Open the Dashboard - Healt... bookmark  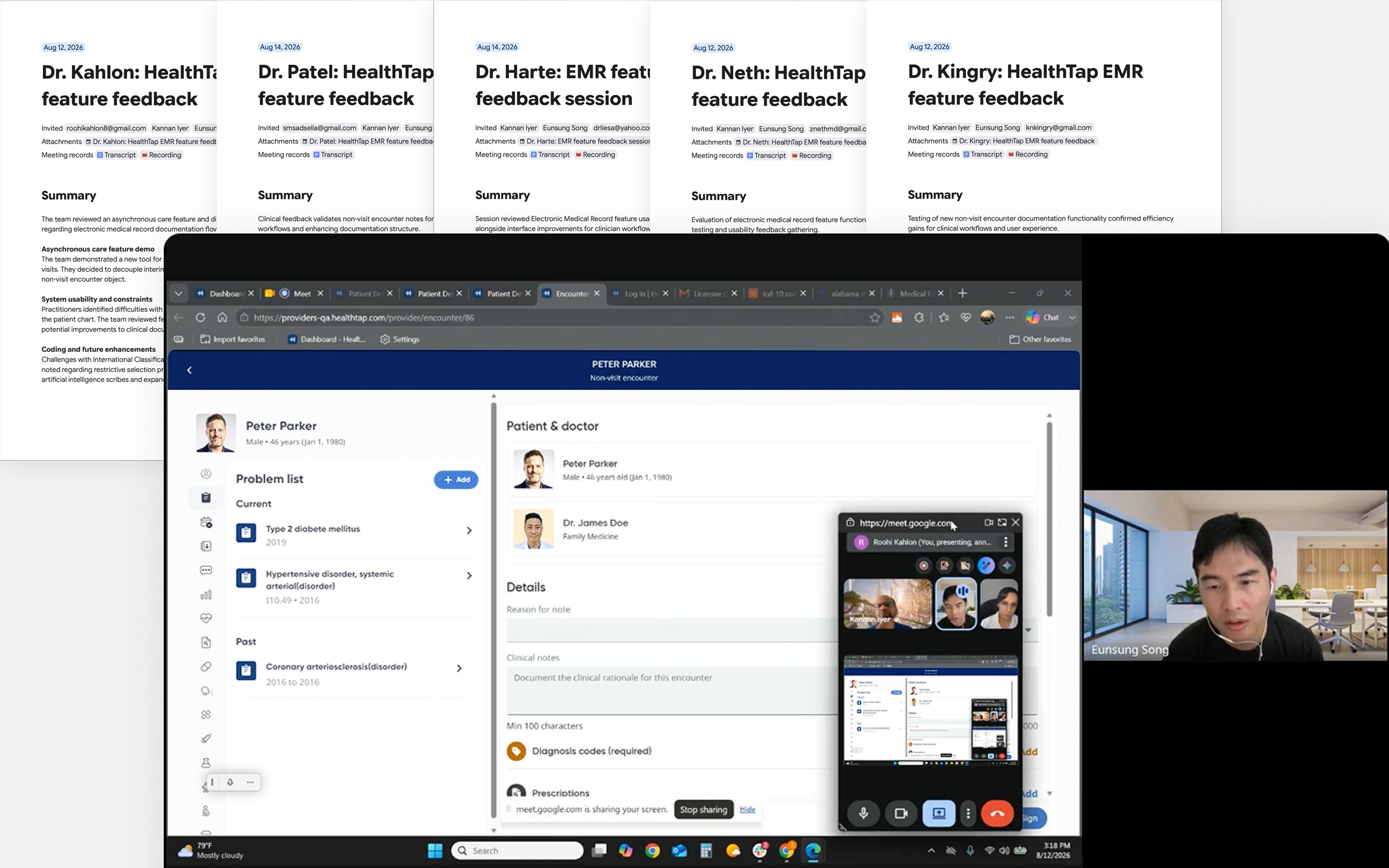point(327,339)
